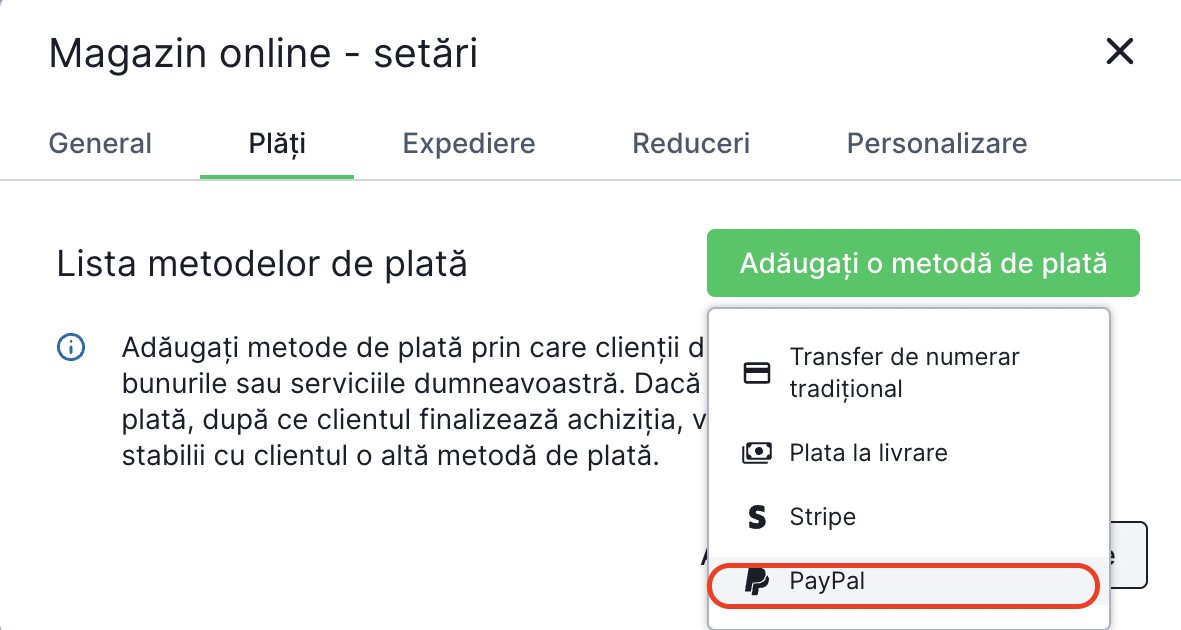Click the blue info icon
Viewport: 1181px width, 630px height.
click(71, 349)
